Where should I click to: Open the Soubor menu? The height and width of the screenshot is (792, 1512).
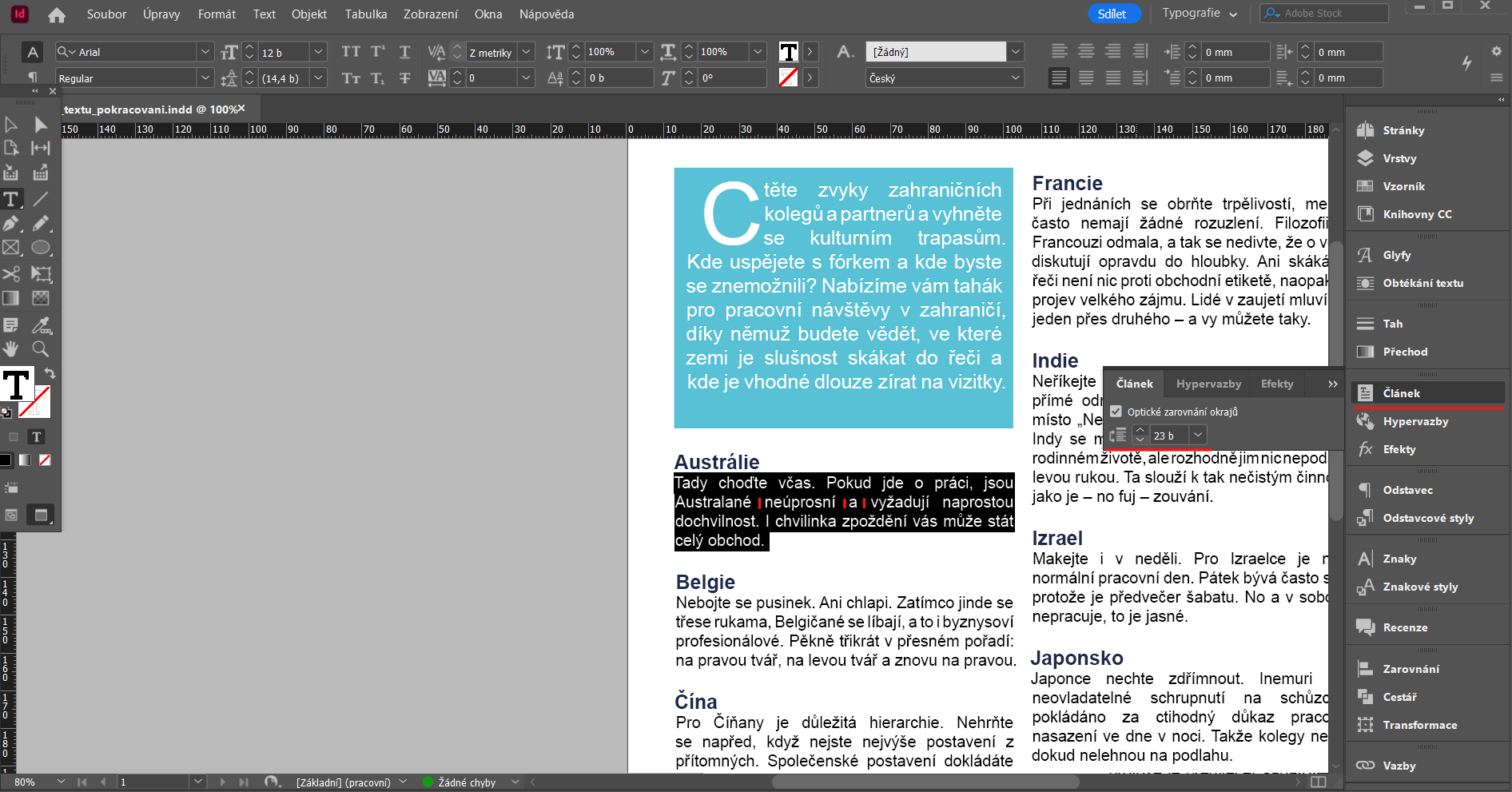coord(106,14)
